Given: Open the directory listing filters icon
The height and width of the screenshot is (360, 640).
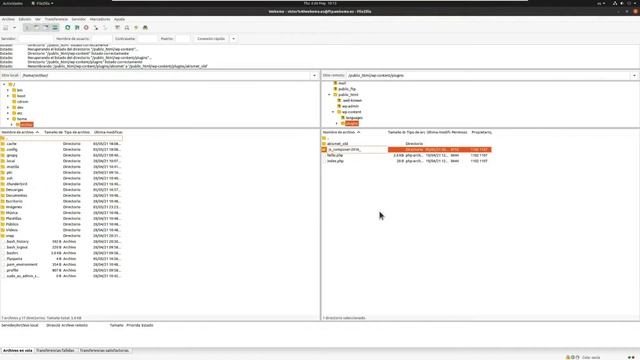Looking at the screenshot, I should 118,28.
